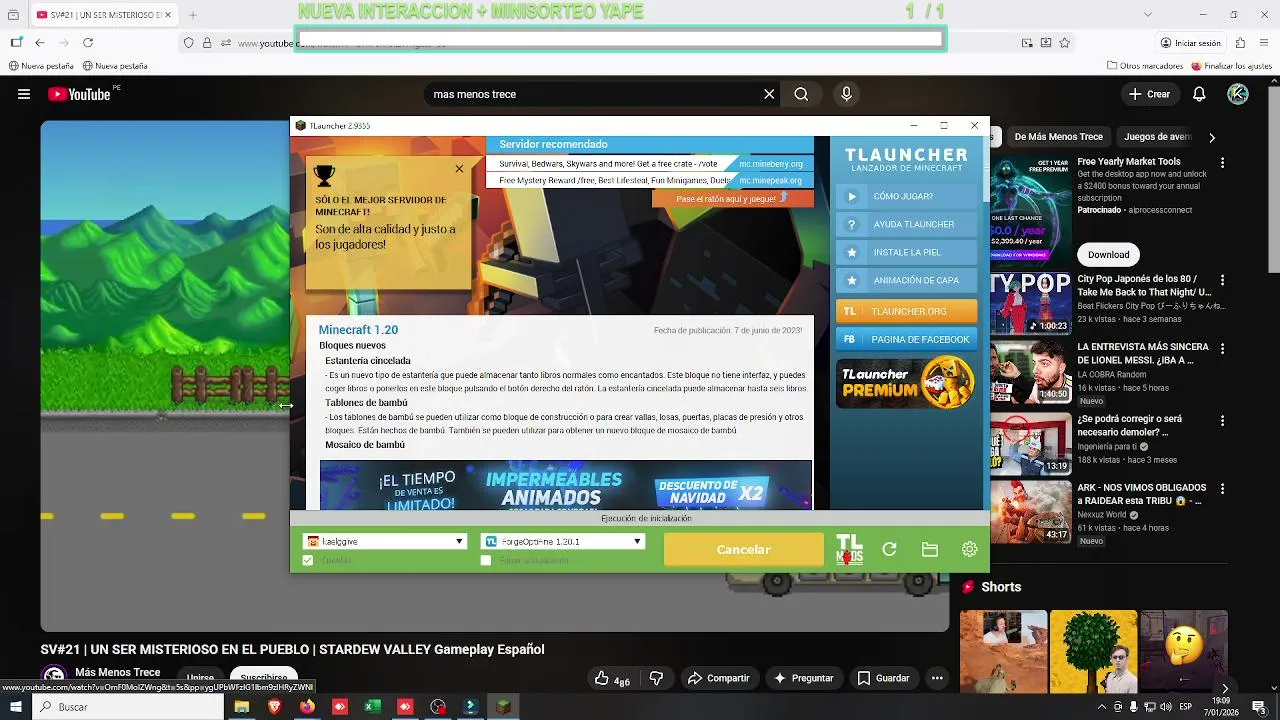Image resolution: width=1280 pixels, height=720 pixels.
Task: Click Compartir under the video
Action: (718, 678)
